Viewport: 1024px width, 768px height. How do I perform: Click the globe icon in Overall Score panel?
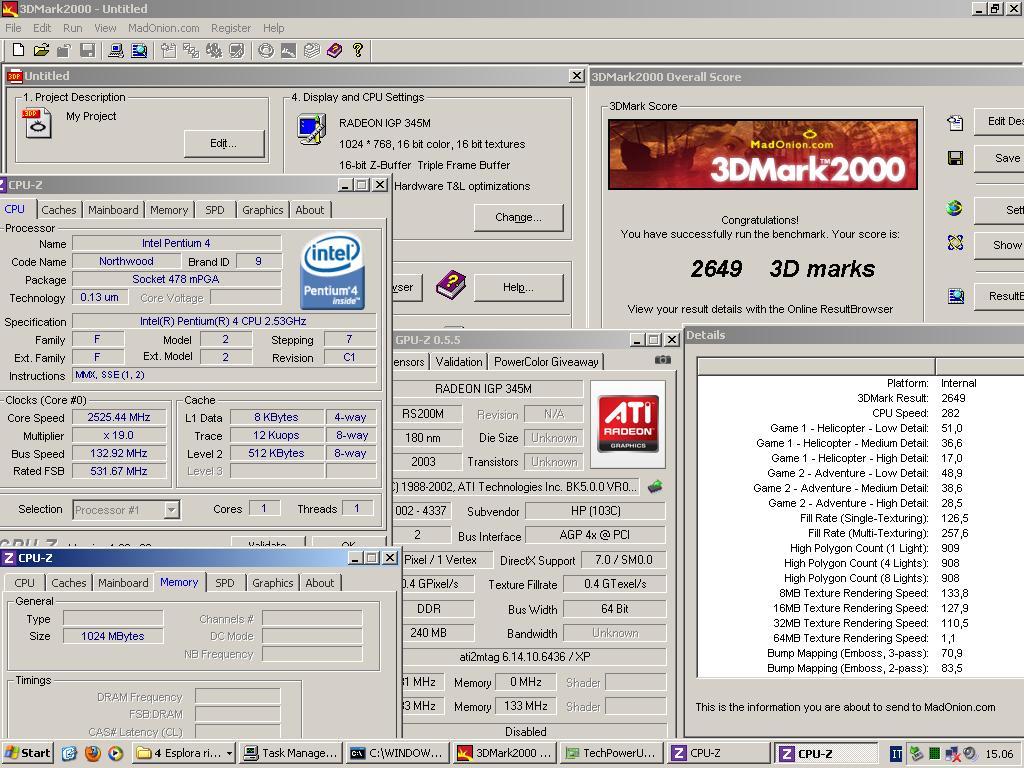[x=955, y=208]
